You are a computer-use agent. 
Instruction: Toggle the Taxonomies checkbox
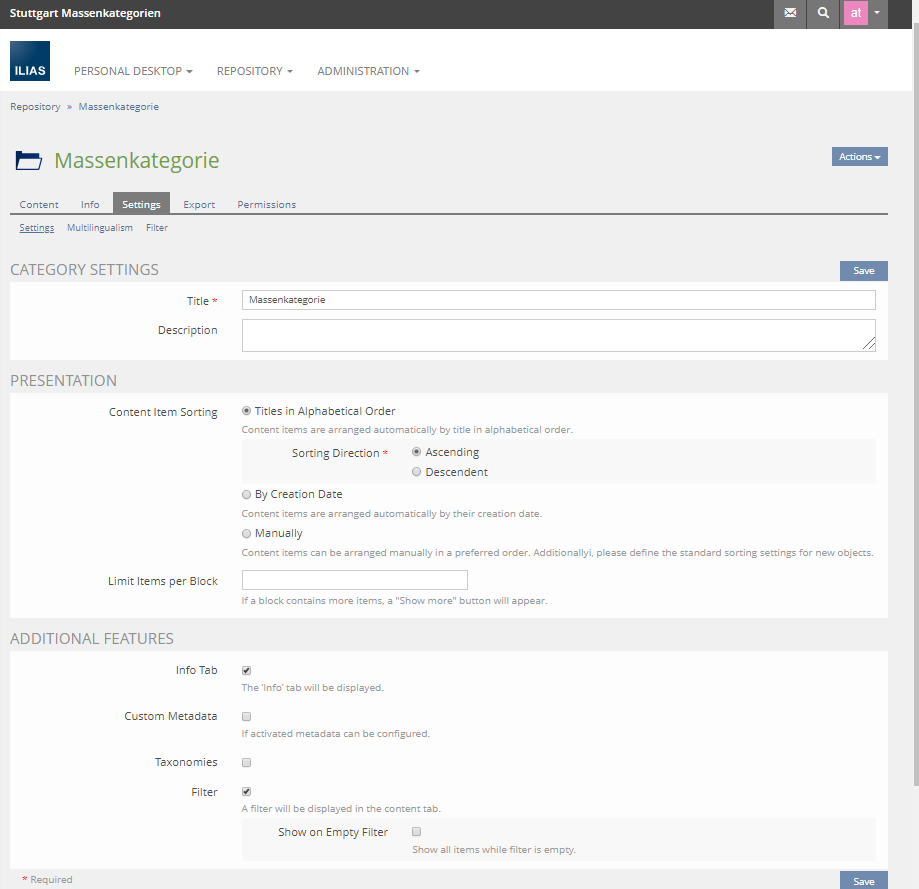[247, 762]
